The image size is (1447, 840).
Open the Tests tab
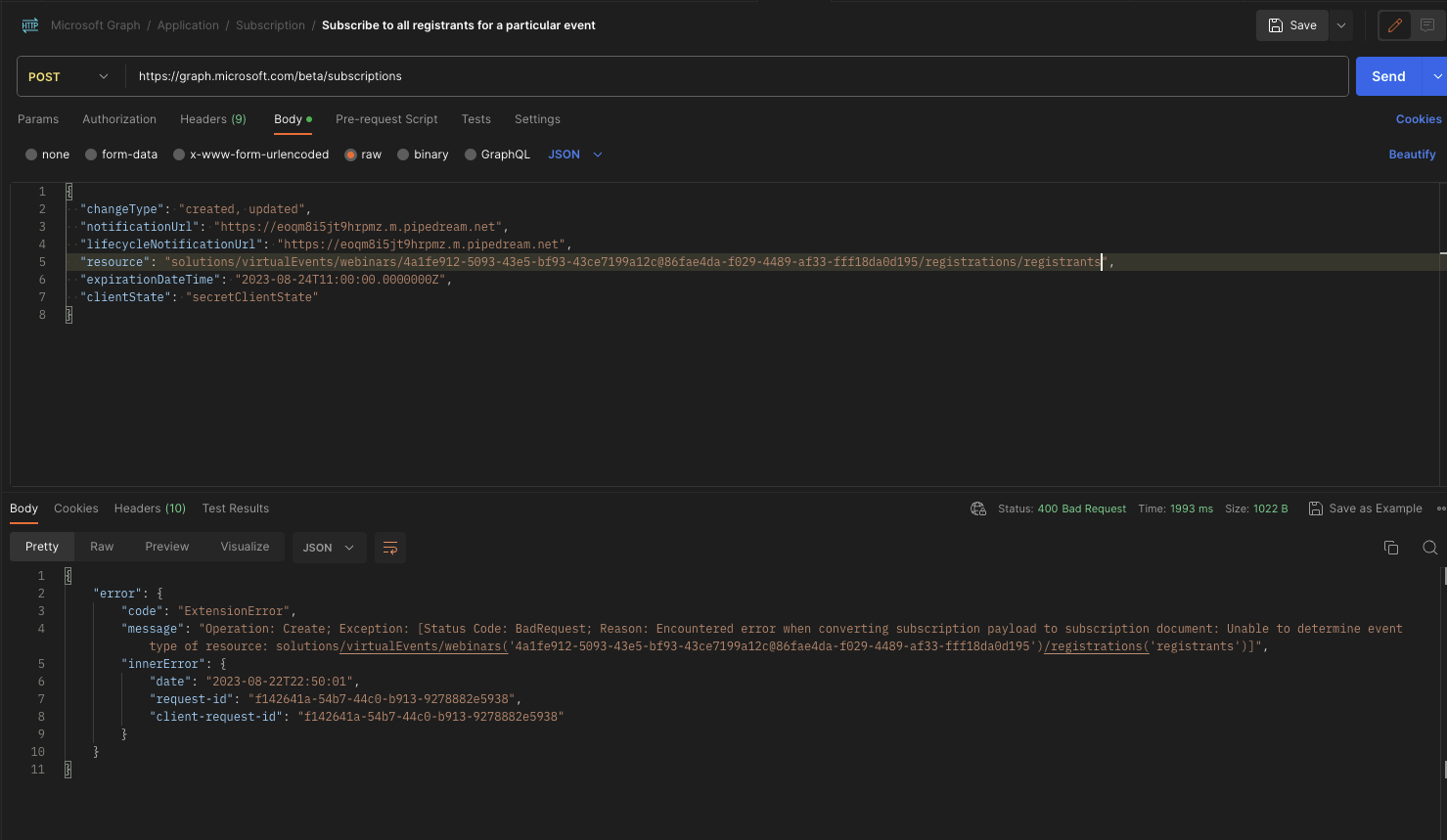[476, 119]
